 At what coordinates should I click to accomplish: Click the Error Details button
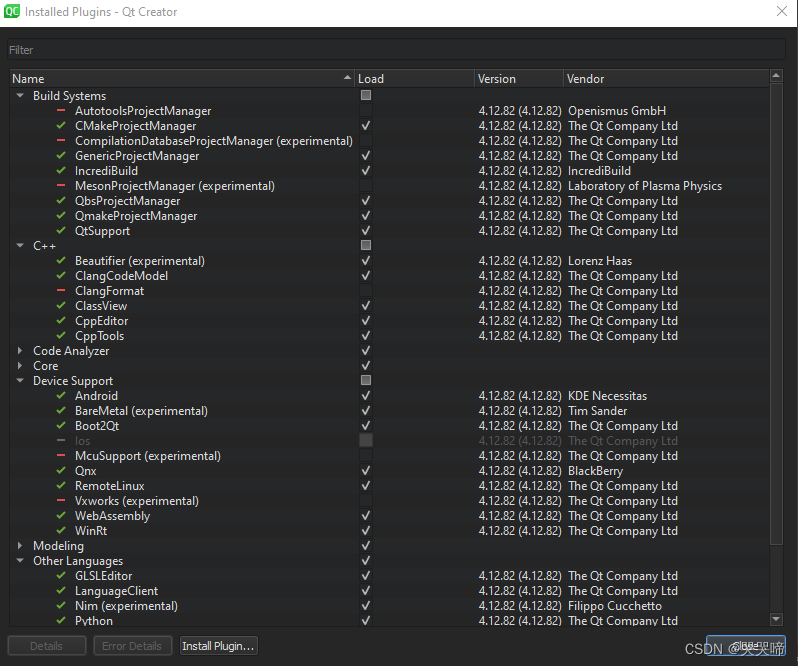[132, 646]
